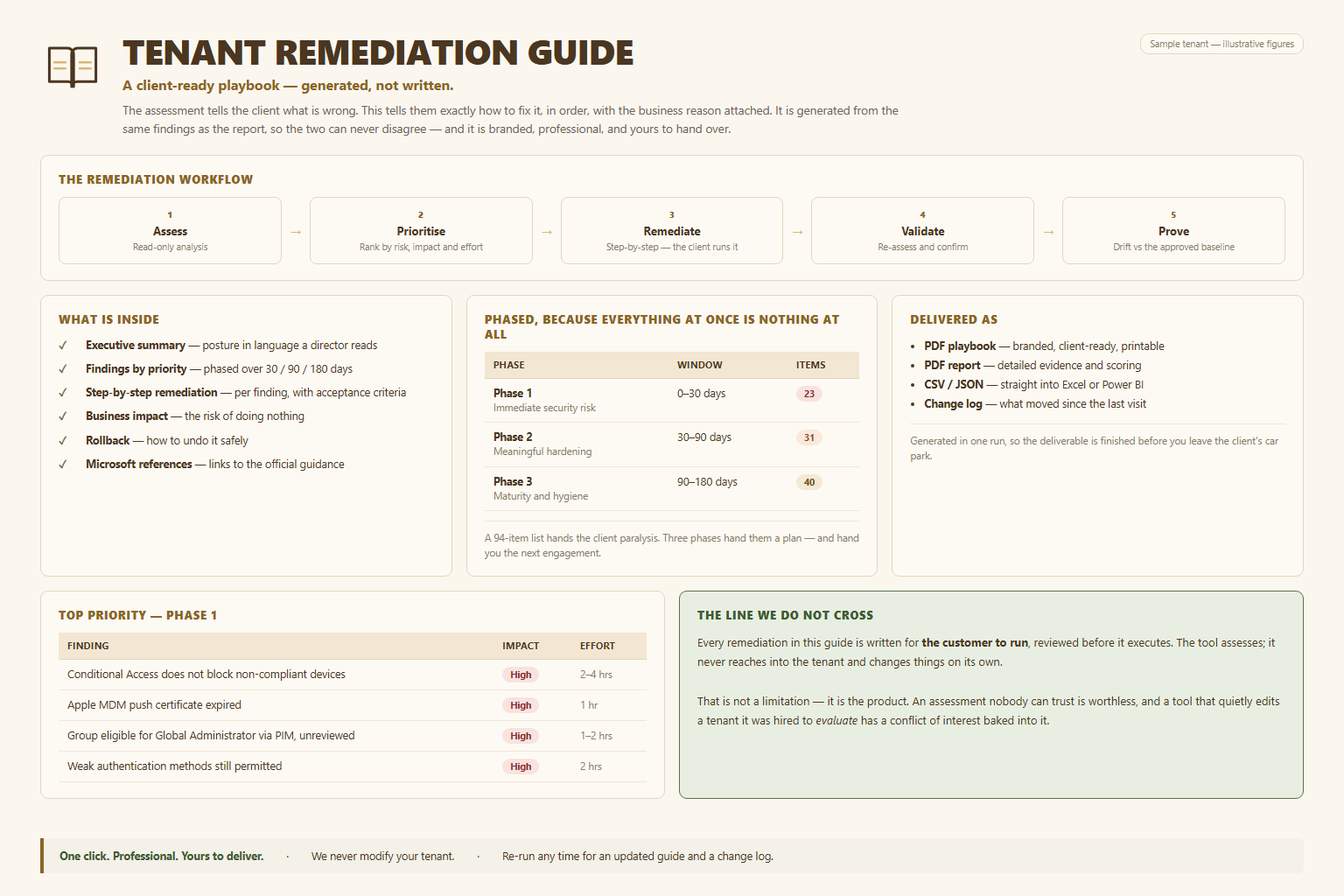Click the Phase 2 row label

[513, 437]
